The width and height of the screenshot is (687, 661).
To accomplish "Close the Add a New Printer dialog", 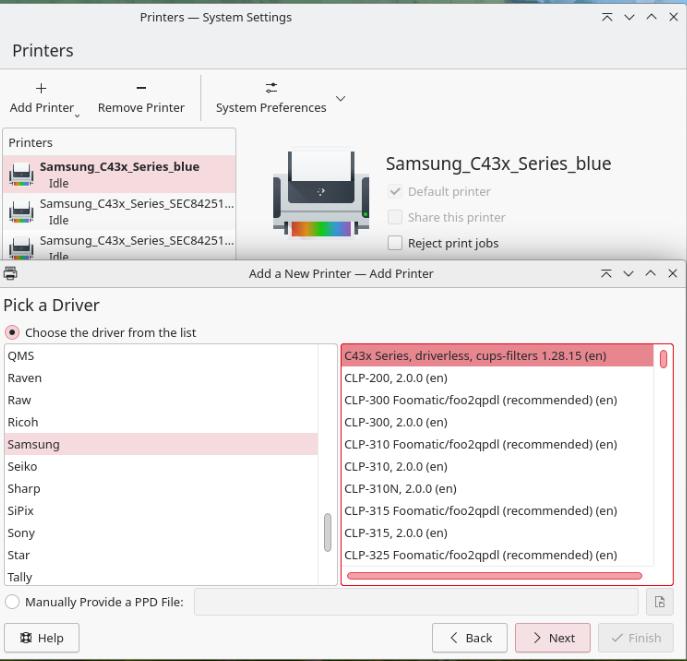I will [673, 273].
